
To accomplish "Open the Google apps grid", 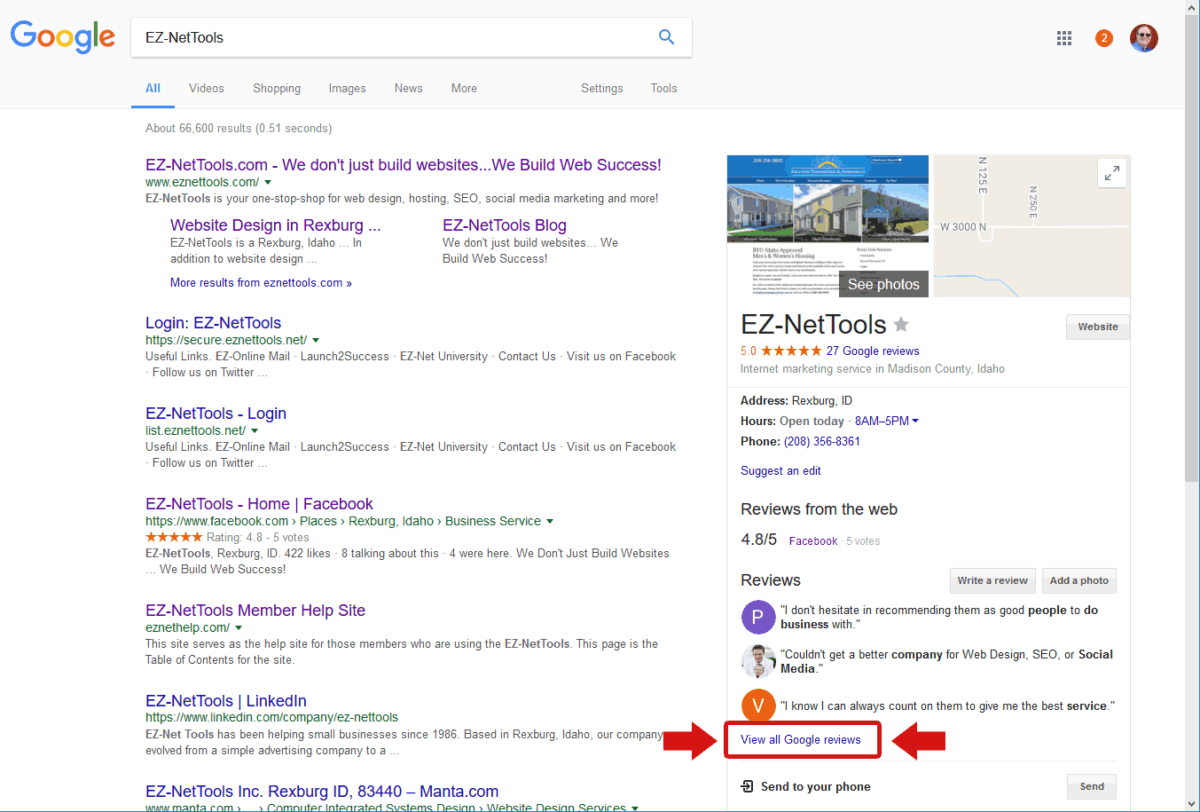I will 1064,38.
